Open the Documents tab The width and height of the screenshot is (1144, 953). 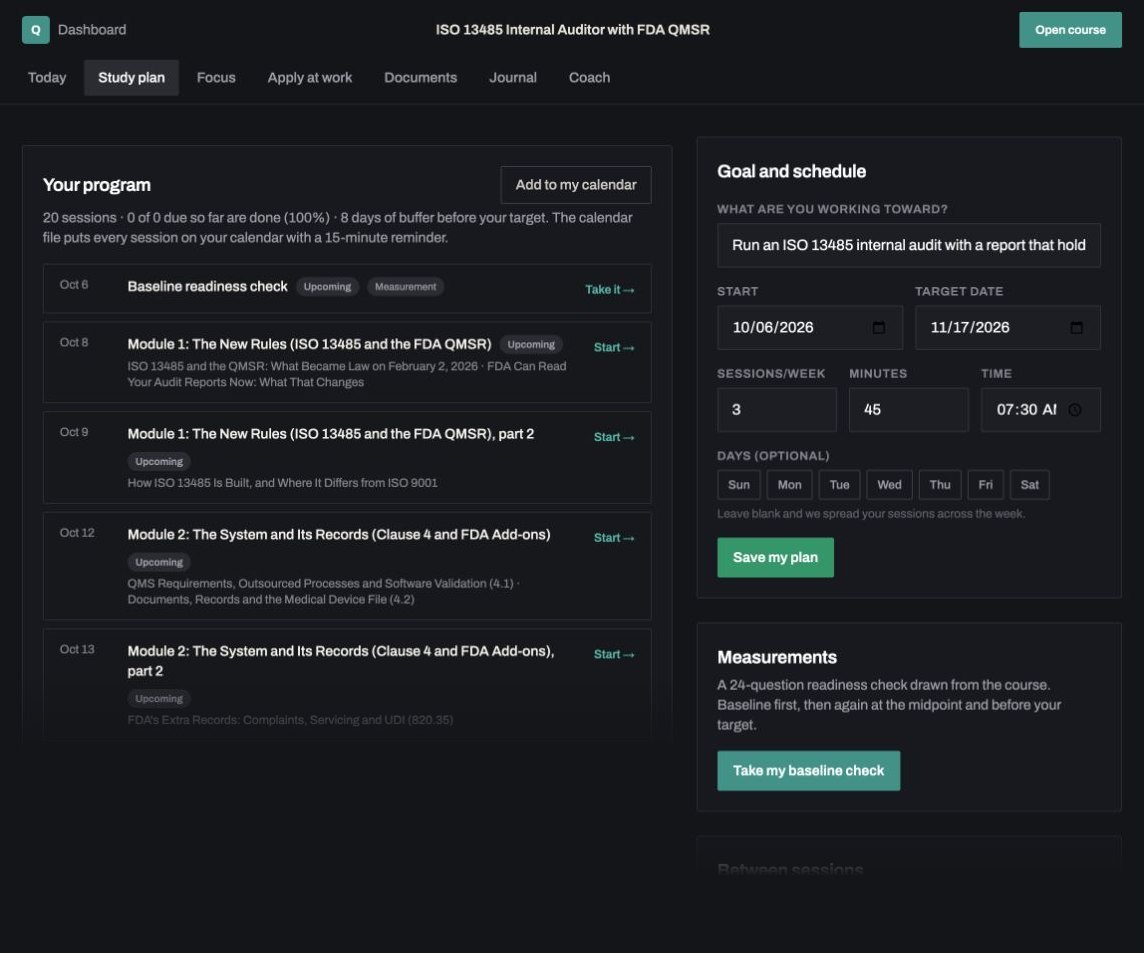(x=421, y=77)
